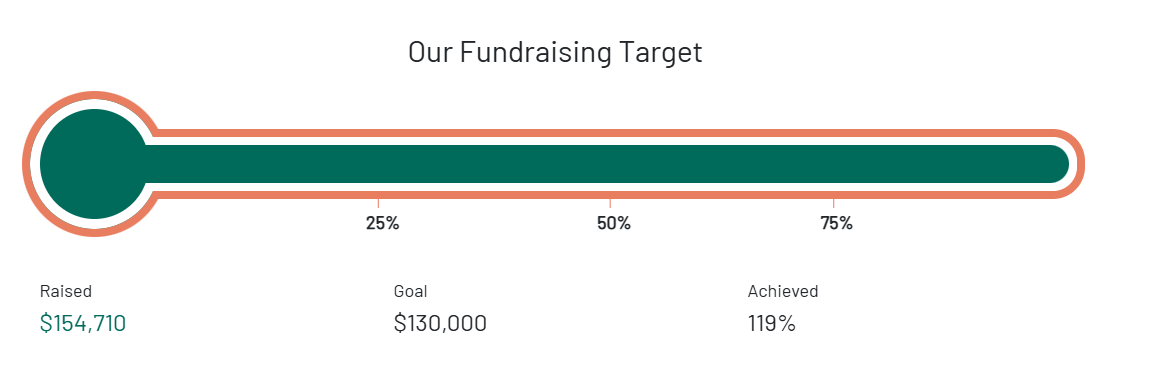Click the goal amount $130,000
The image size is (1155, 380).
(x=440, y=323)
